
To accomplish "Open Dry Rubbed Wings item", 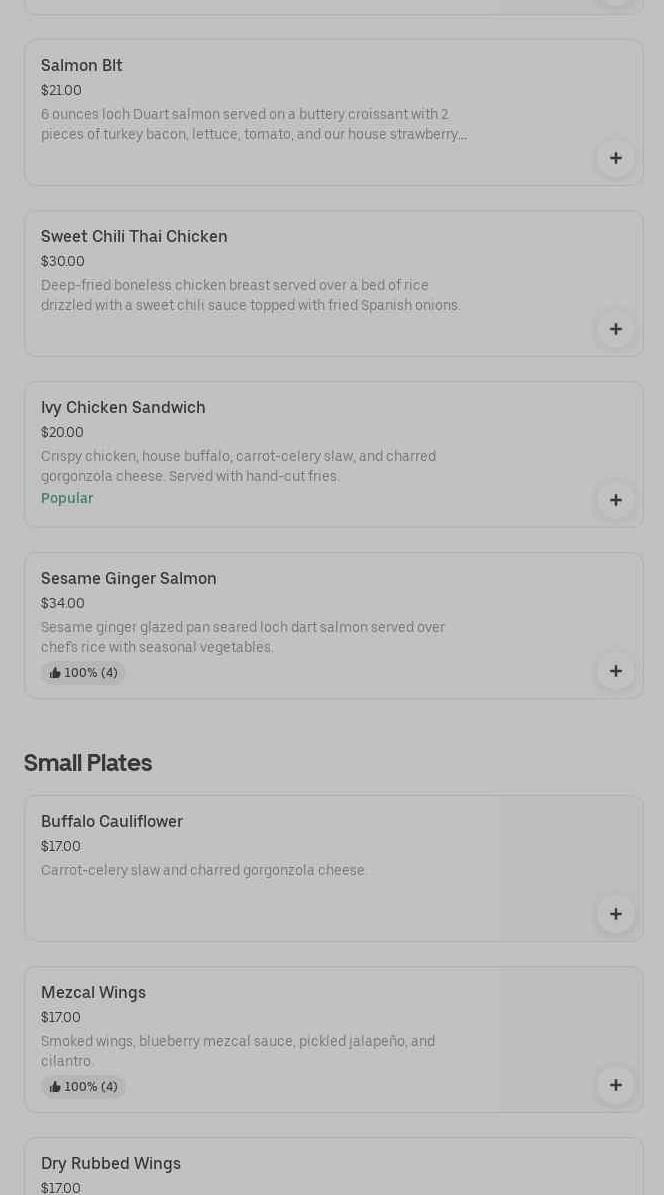I will click(x=111, y=1164).
